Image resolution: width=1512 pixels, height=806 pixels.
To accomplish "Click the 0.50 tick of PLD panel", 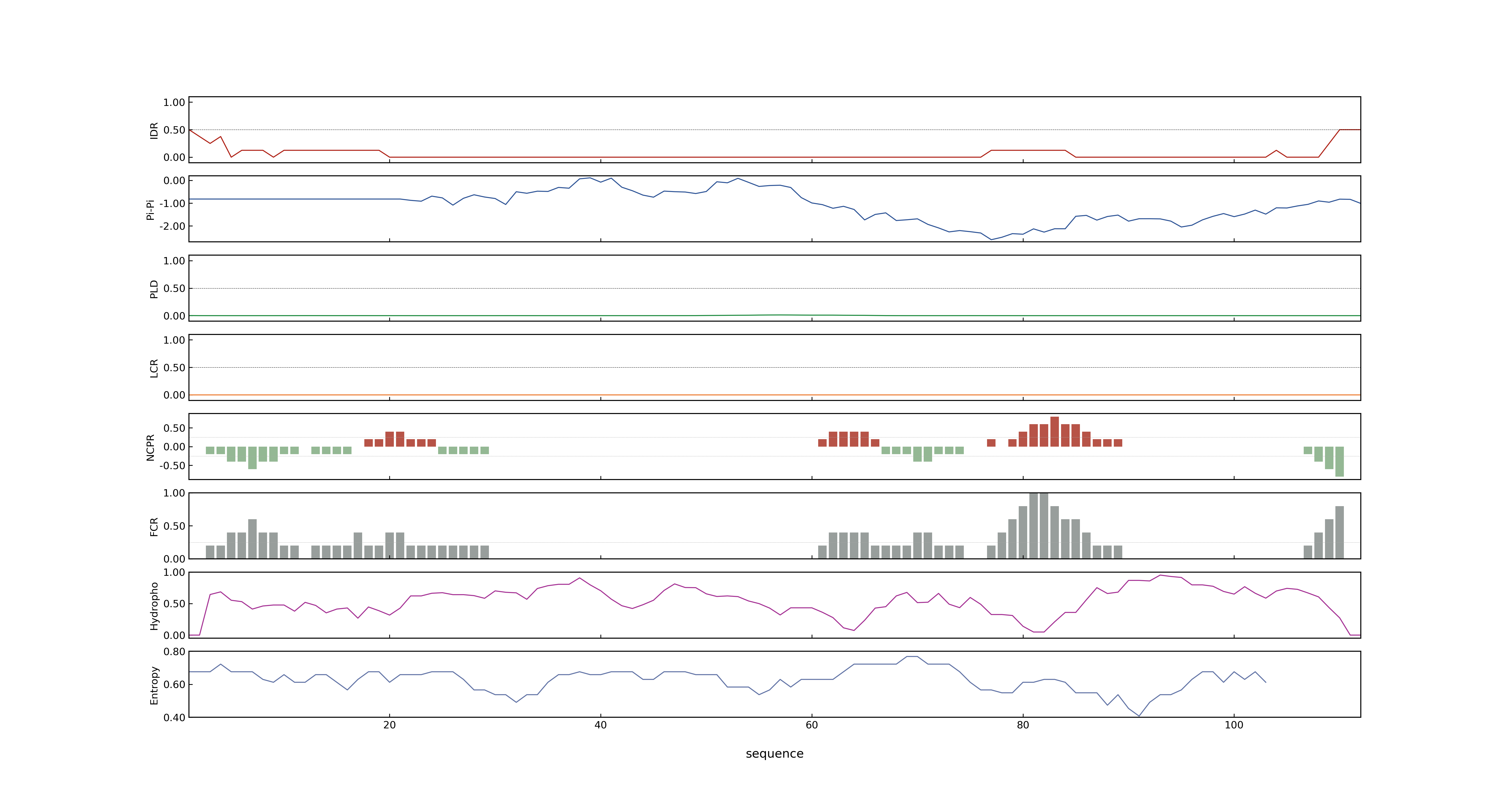I will [174, 288].
